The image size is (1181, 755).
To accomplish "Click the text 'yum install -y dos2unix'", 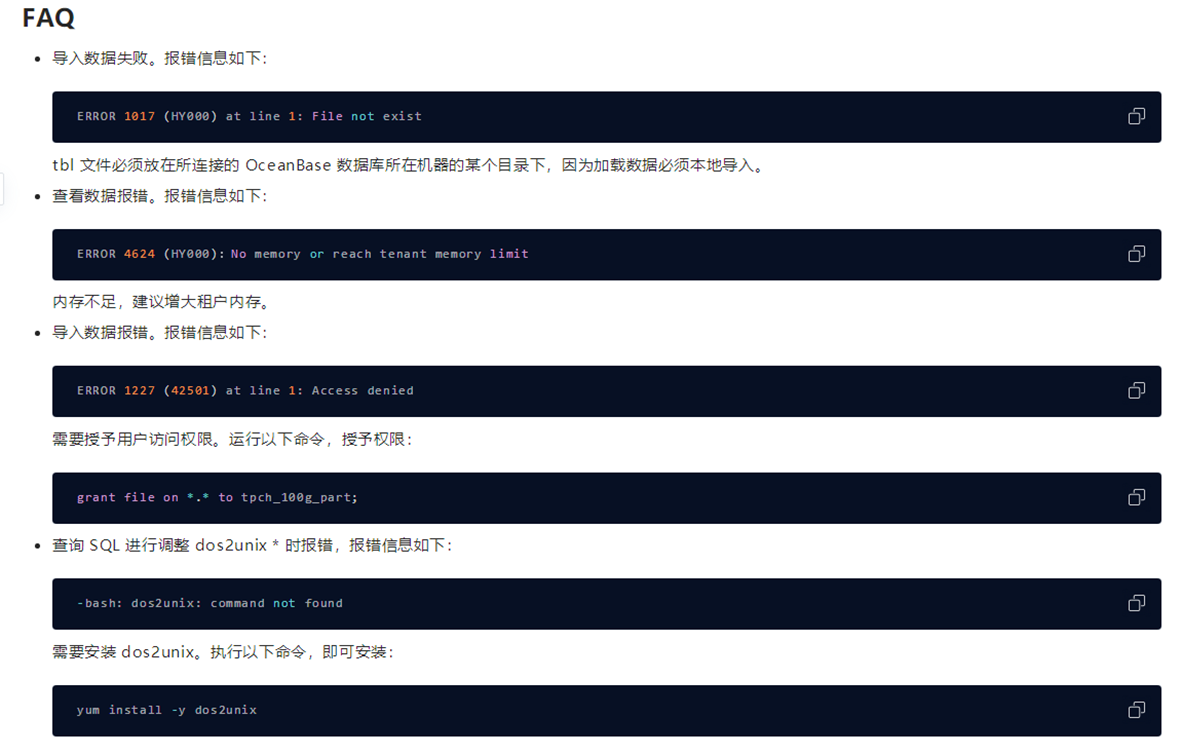I will pyautogui.click(x=166, y=710).
